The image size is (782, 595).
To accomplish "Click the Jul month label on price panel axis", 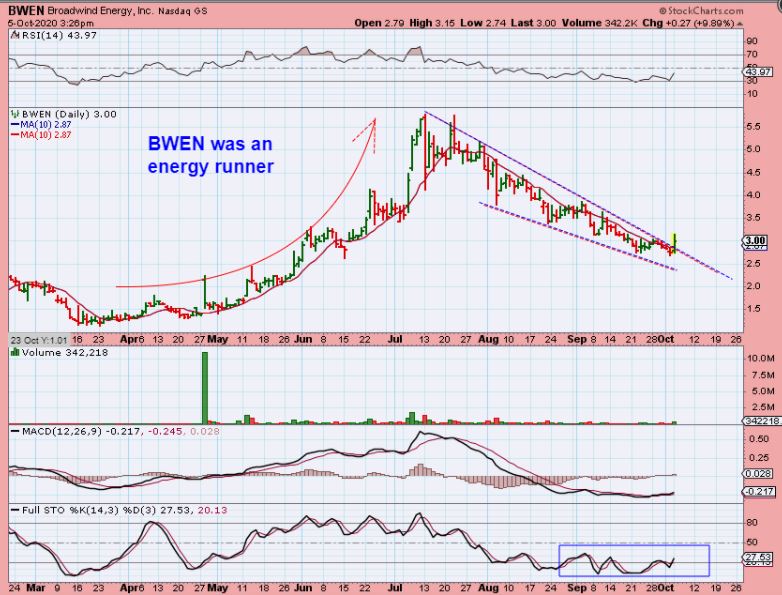I will [395, 339].
